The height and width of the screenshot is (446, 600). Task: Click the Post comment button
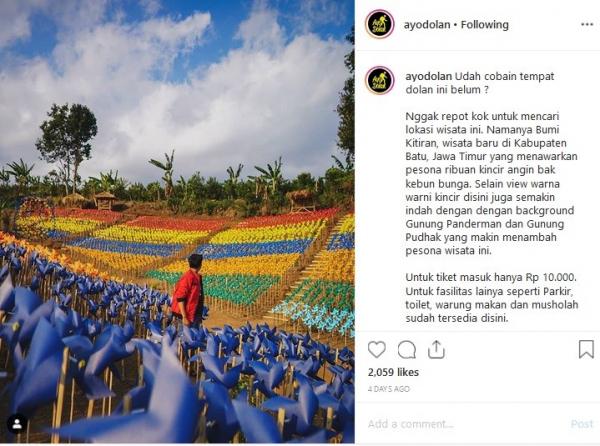[x=582, y=424]
